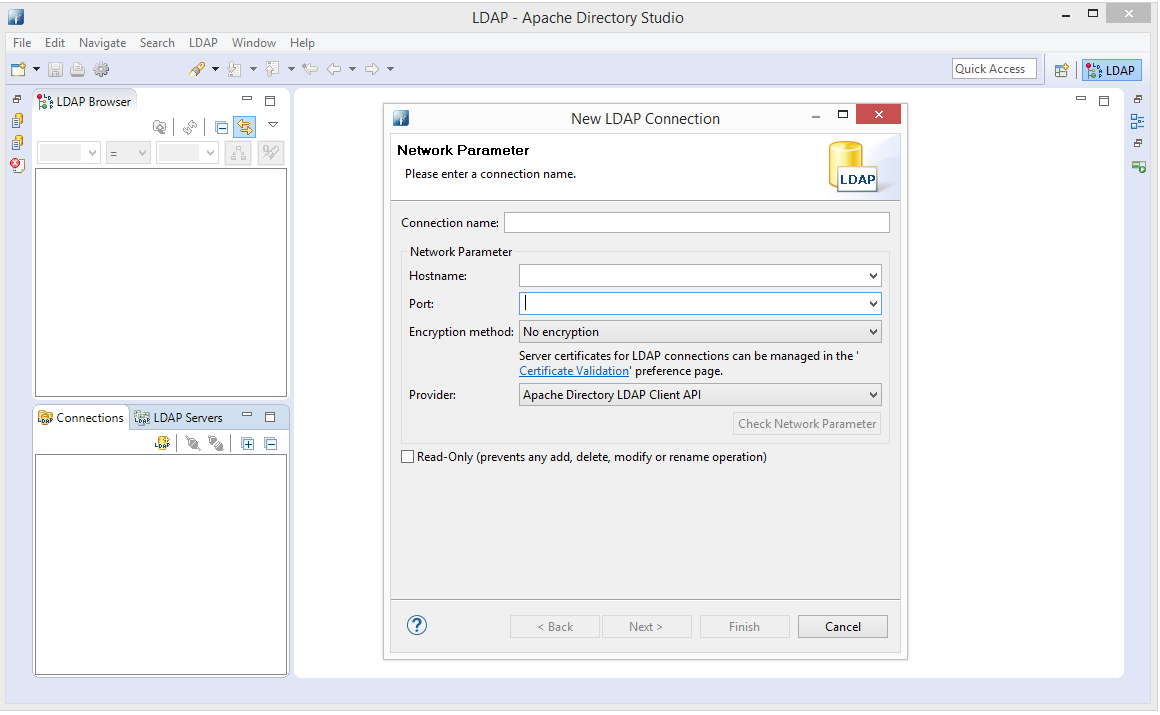
Task: Open the Hostname dropdown arrow
Action: coord(873,276)
